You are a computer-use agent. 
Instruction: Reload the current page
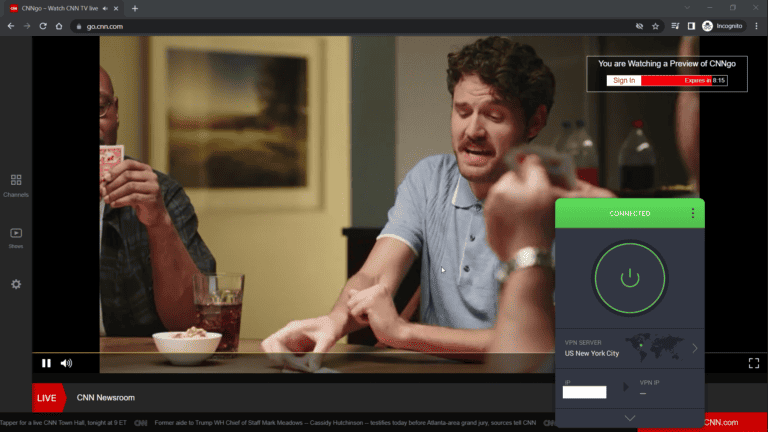click(x=43, y=26)
